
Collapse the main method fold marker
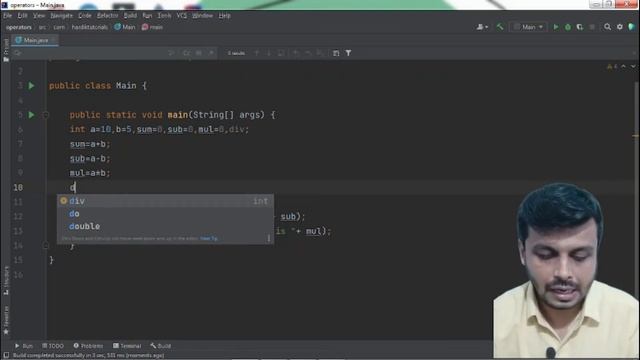(x=46, y=115)
